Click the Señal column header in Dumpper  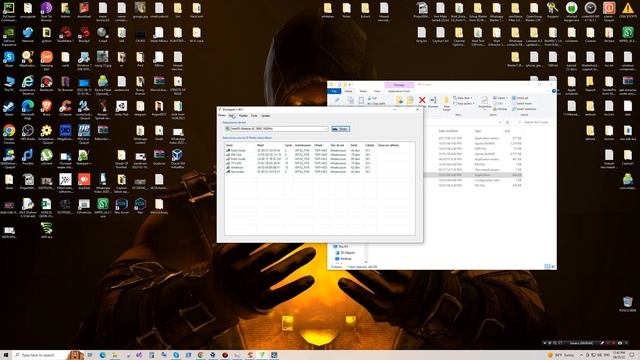(353, 145)
